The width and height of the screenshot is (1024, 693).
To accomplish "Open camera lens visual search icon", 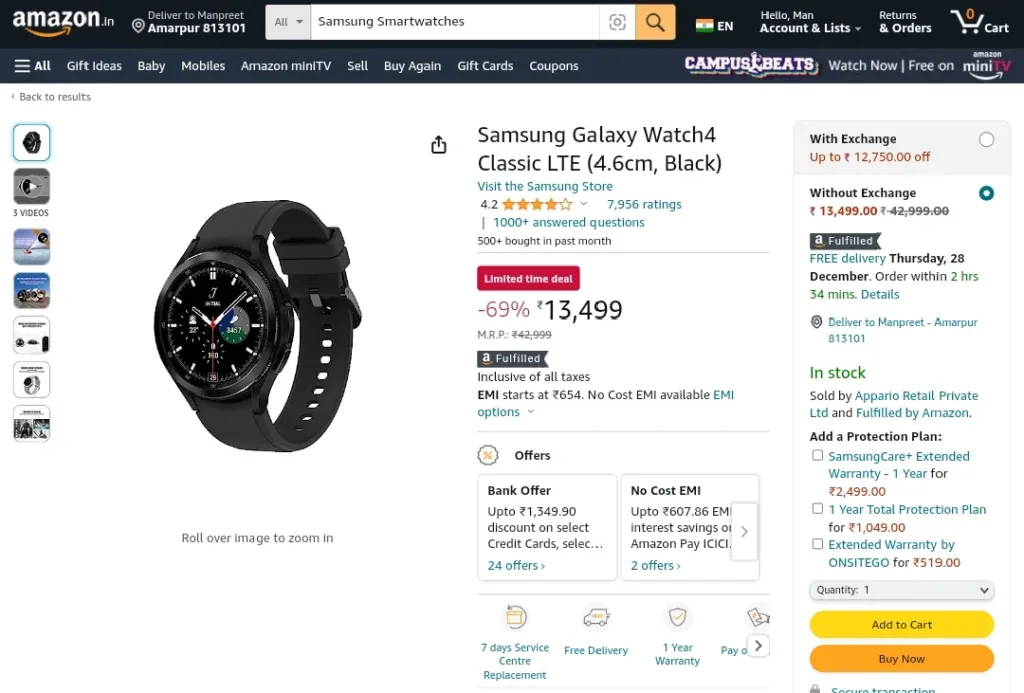I will (617, 22).
